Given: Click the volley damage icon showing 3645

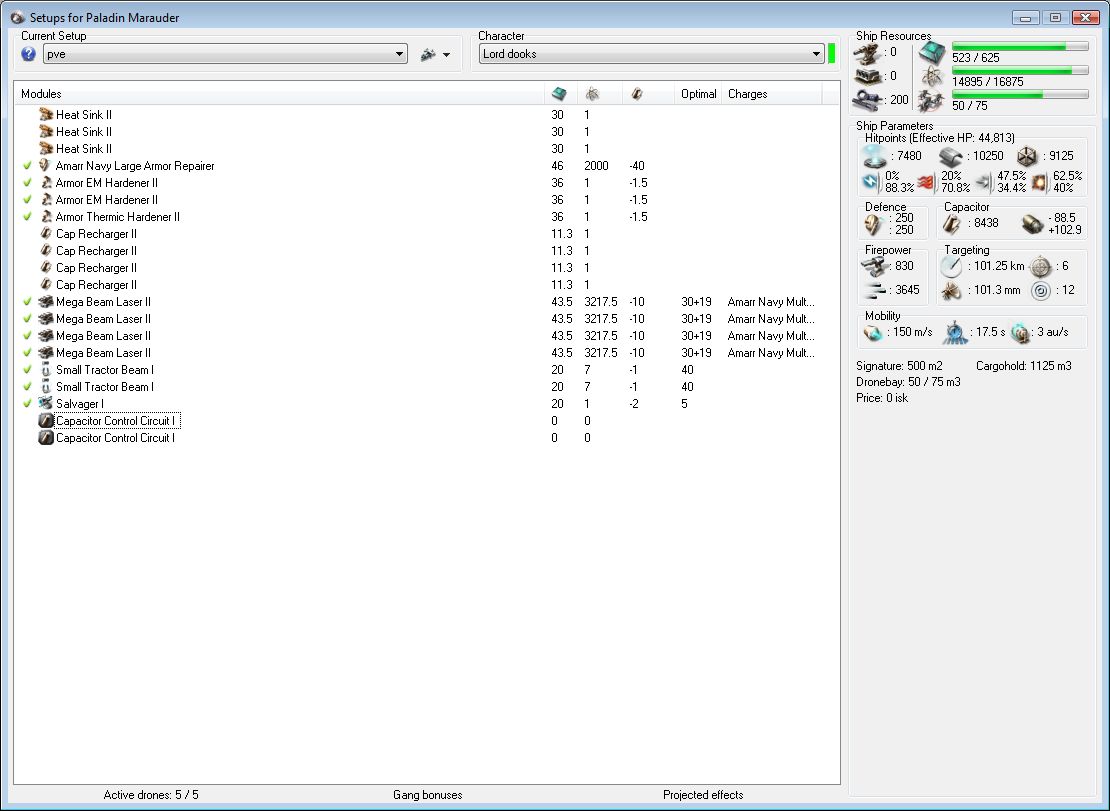Looking at the screenshot, I should (876, 290).
